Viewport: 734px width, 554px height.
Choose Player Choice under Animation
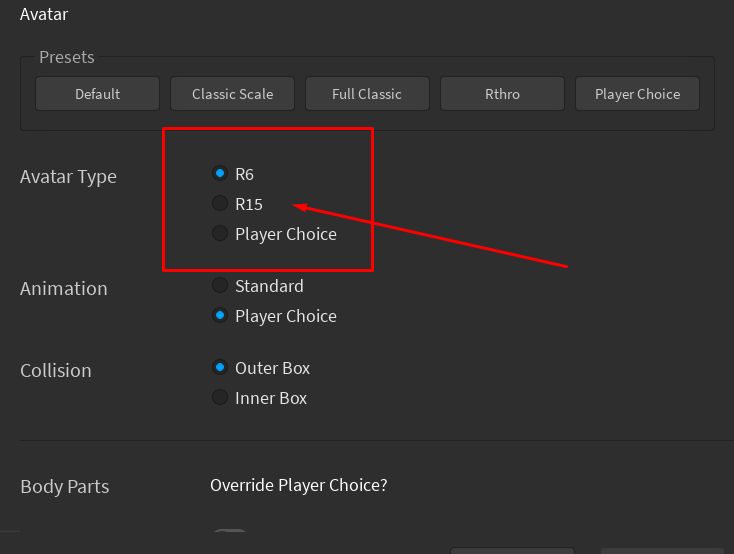(x=220, y=316)
